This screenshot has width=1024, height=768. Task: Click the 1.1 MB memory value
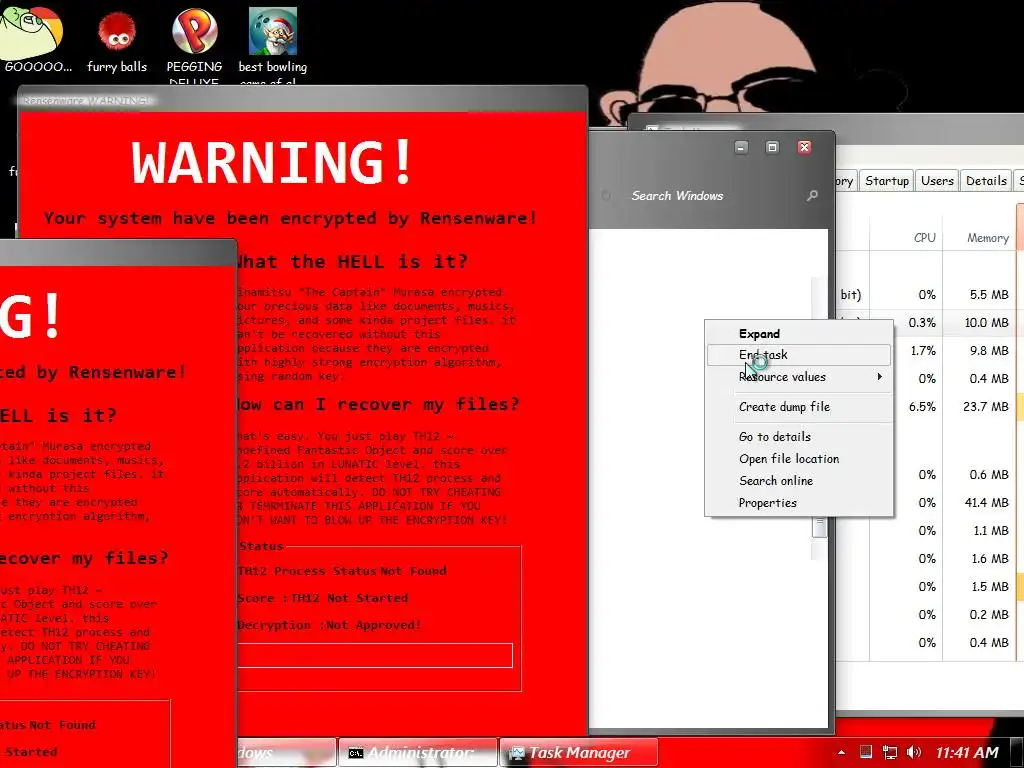coord(991,531)
